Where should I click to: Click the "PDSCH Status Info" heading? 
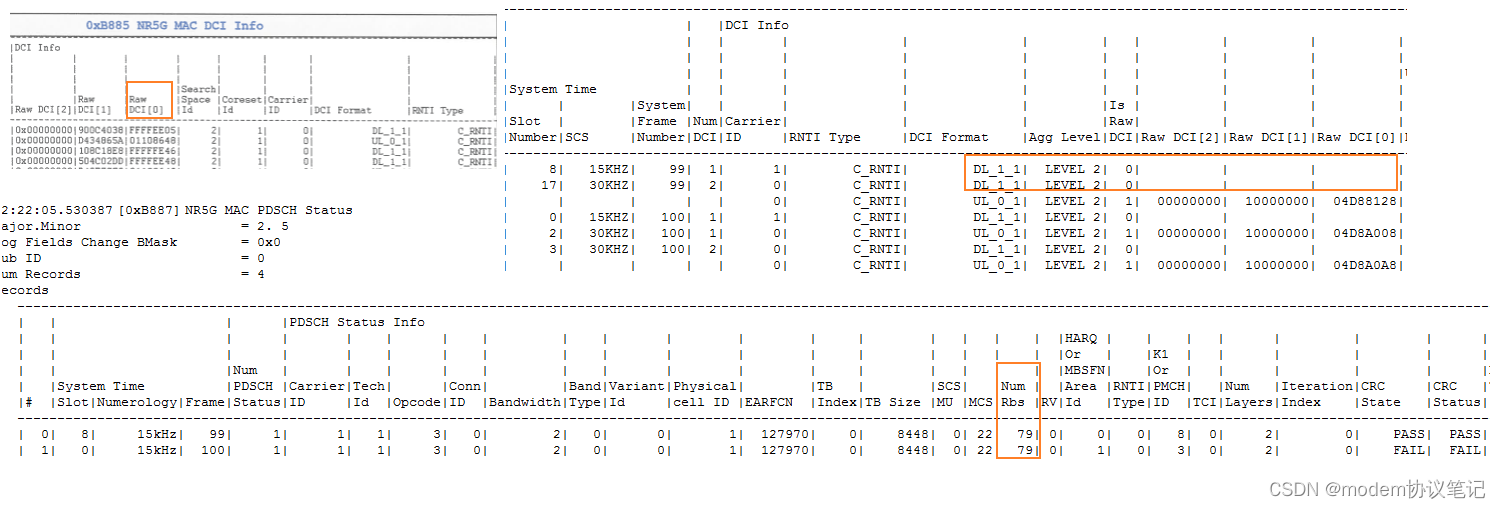pyautogui.click(x=357, y=322)
